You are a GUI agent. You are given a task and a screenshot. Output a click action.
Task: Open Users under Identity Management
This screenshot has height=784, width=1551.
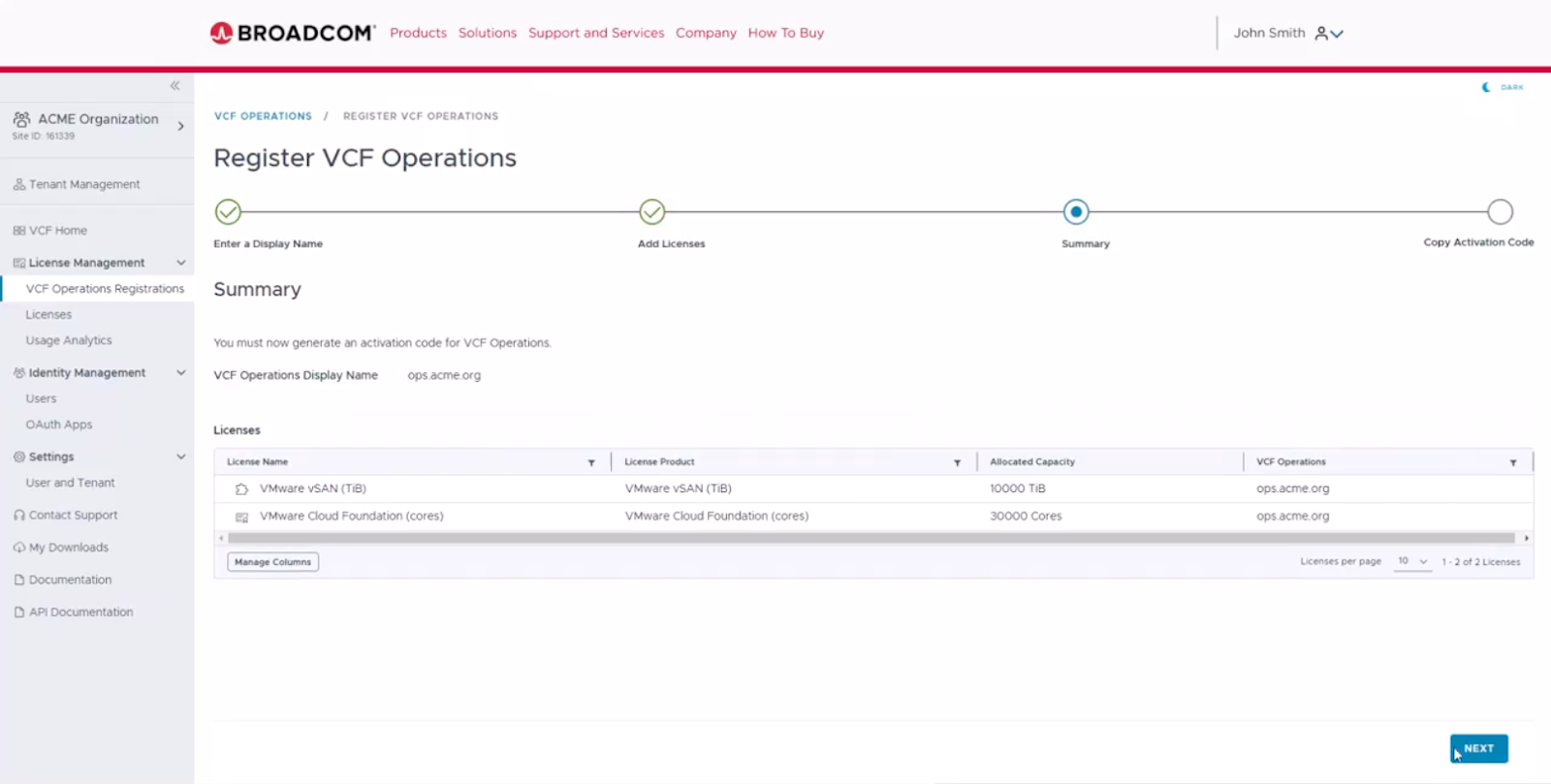(x=41, y=398)
